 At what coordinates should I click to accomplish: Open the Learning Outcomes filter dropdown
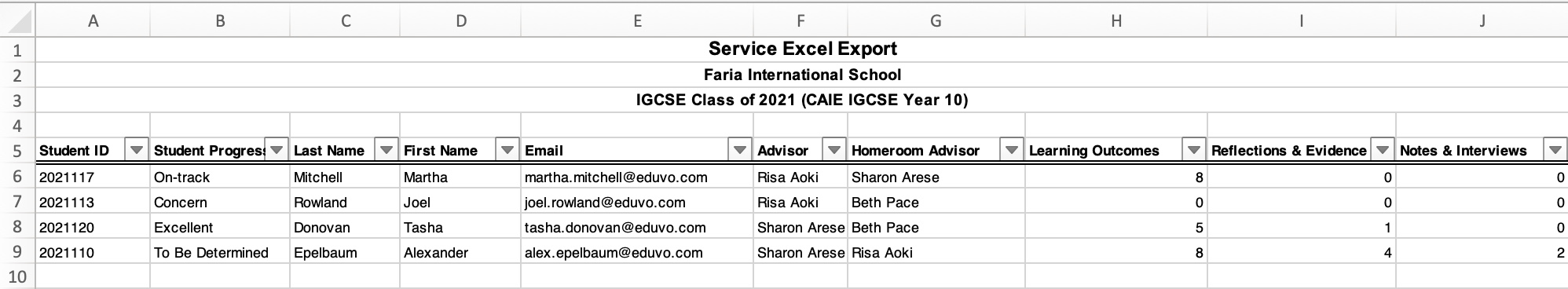pos(1194,150)
